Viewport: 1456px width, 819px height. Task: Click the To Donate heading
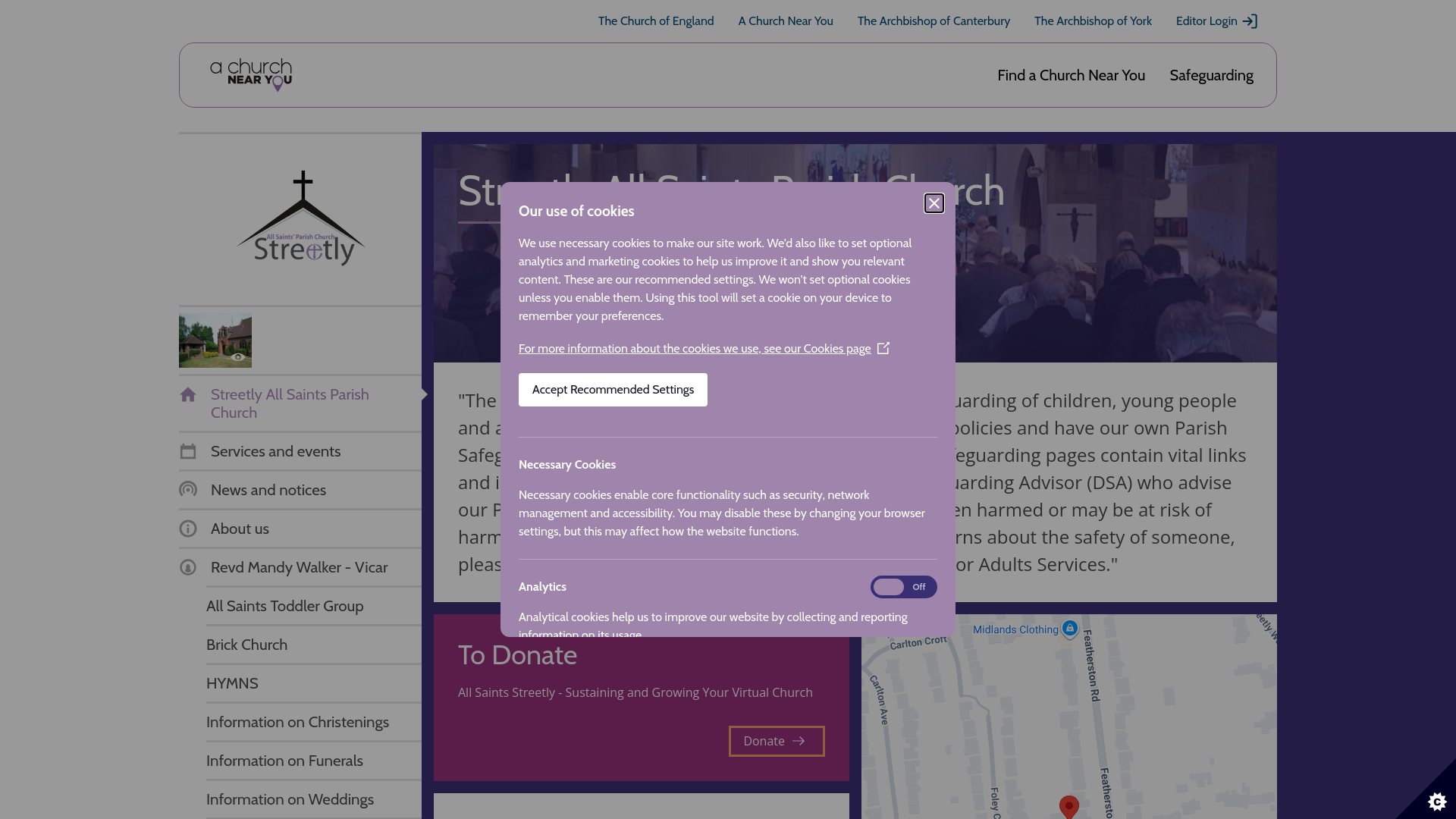coord(517,655)
